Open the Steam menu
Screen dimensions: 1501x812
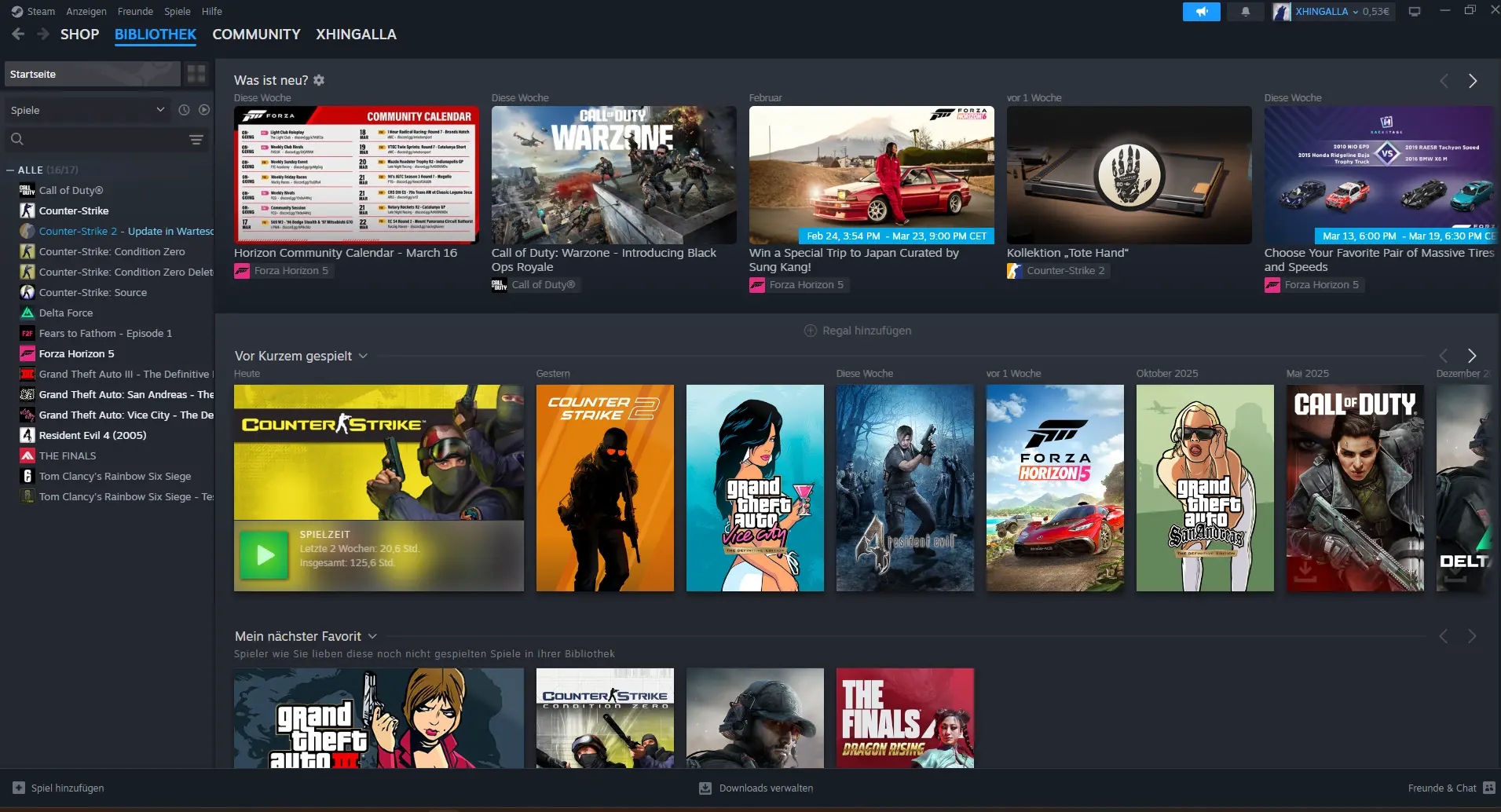pos(41,12)
